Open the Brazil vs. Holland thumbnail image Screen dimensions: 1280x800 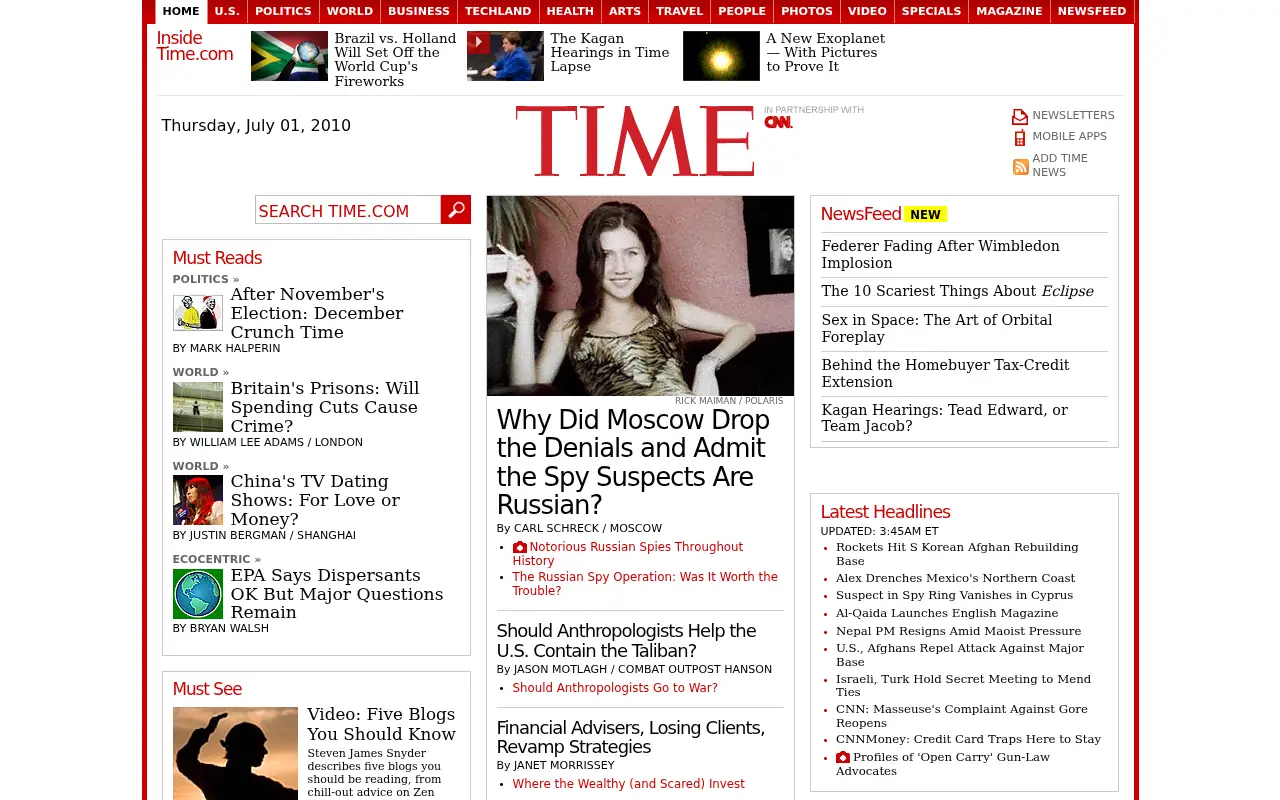coord(289,56)
